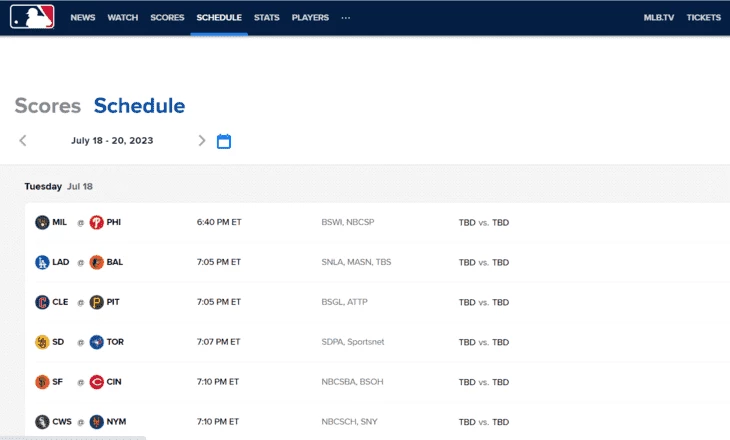Viewport: 730px width, 440px height.
Task: Click TBD vs. TBD for MIL at PHI
Action: [484, 223]
